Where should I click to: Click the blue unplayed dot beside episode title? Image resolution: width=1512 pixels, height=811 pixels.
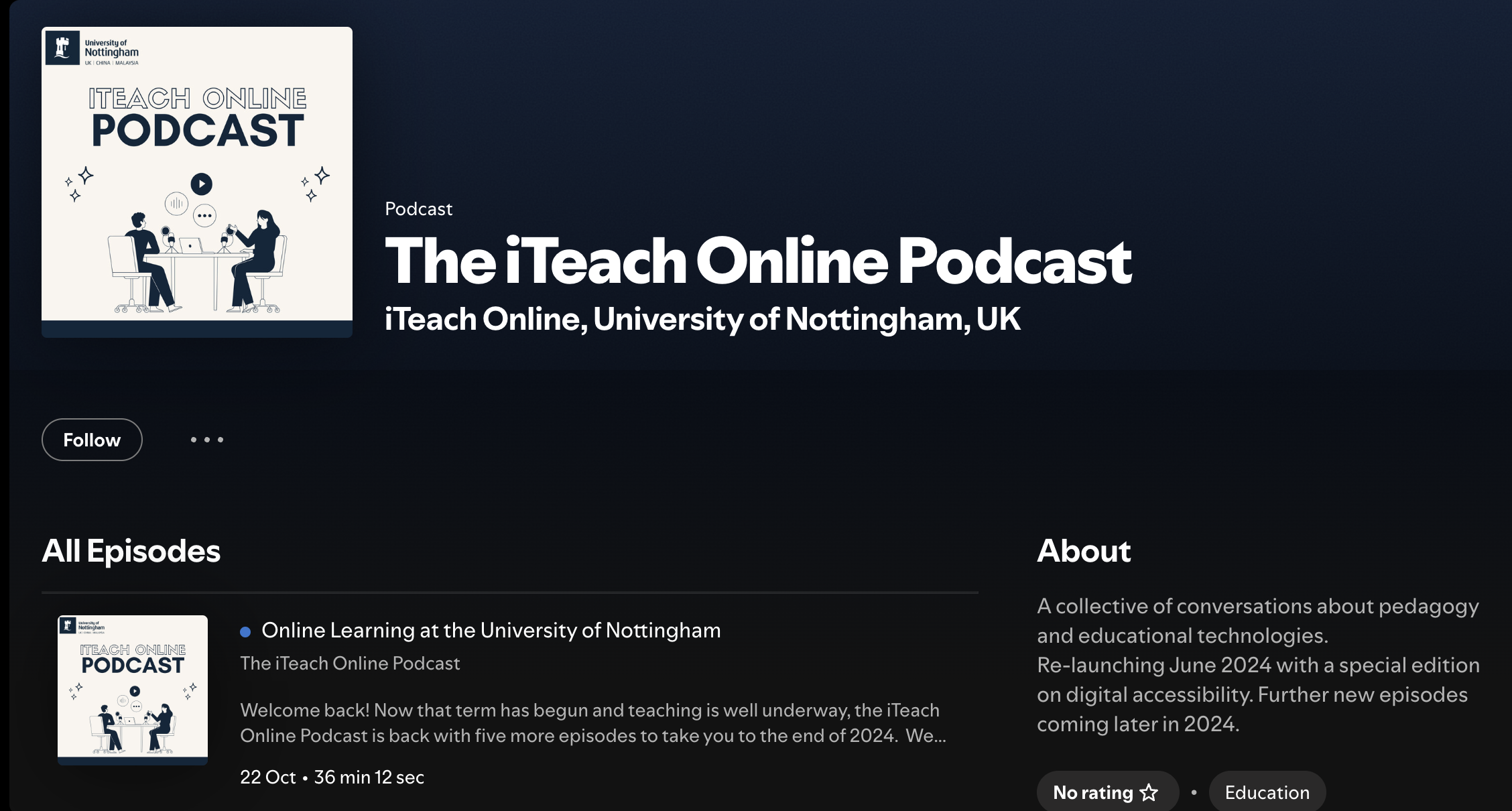tap(245, 631)
